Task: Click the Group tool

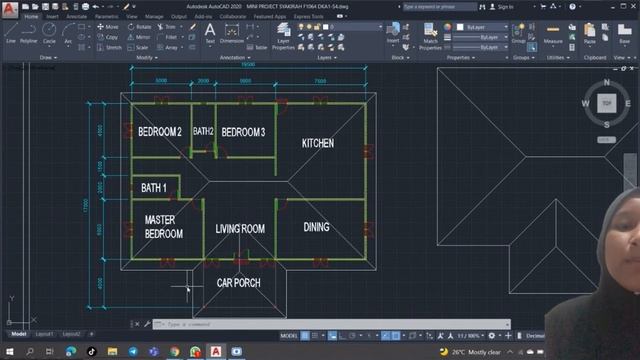Action: coord(518,33)
